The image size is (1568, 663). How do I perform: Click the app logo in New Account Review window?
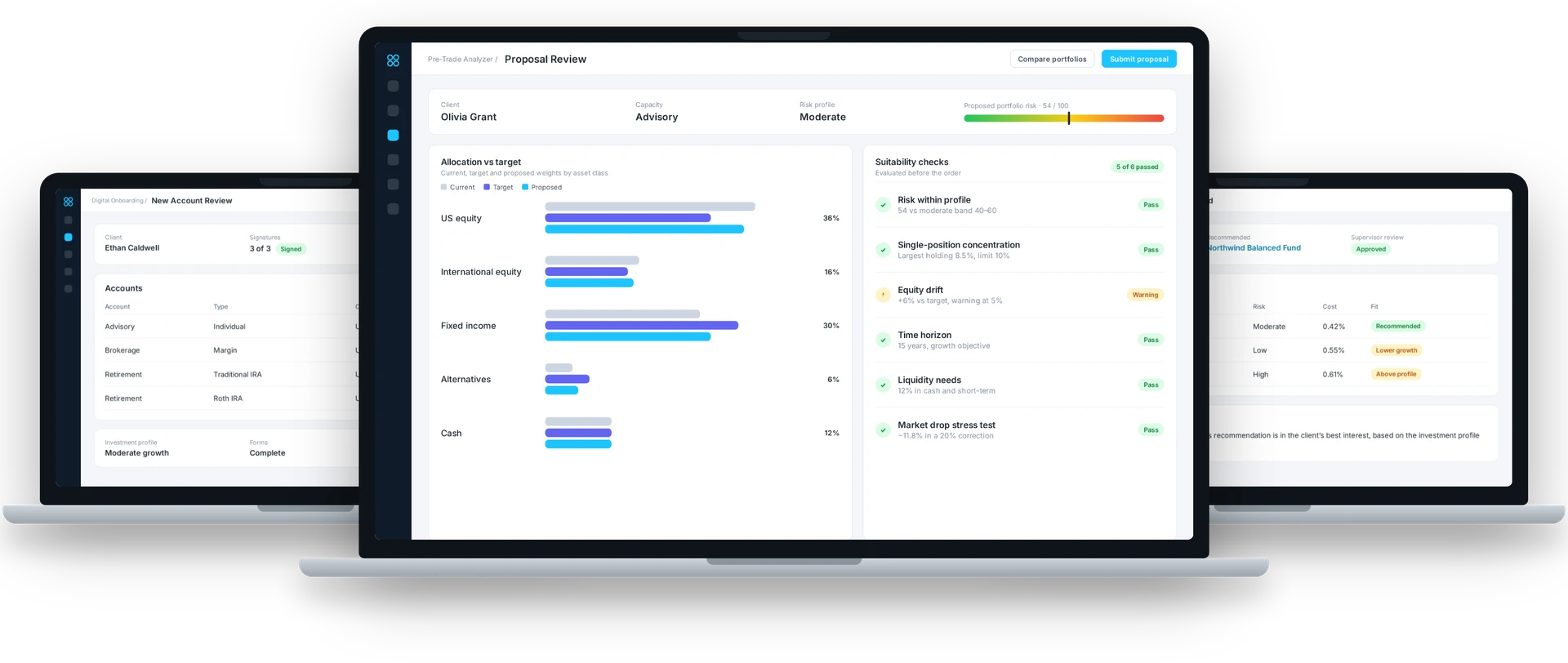69,202
